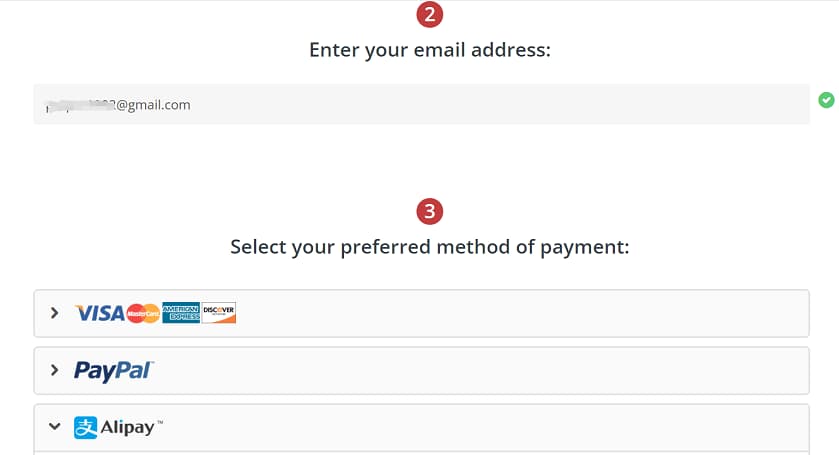Select the PayPal payment row's empty area
The width and height of the screenshot is (839, 455).
point(480,371)
